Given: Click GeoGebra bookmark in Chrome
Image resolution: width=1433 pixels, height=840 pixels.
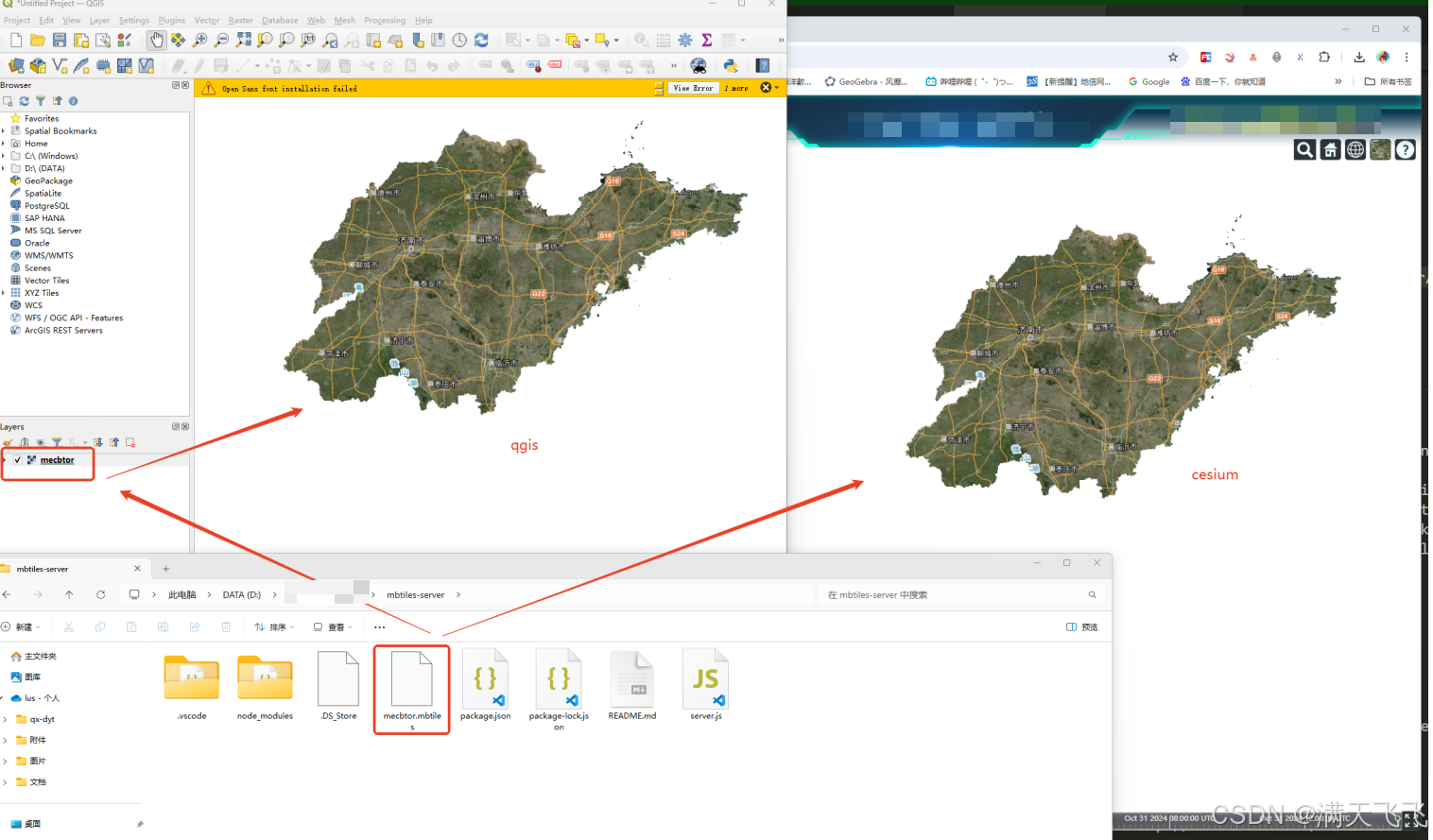Looking at the screenshot, I should [x=866, y=82].
